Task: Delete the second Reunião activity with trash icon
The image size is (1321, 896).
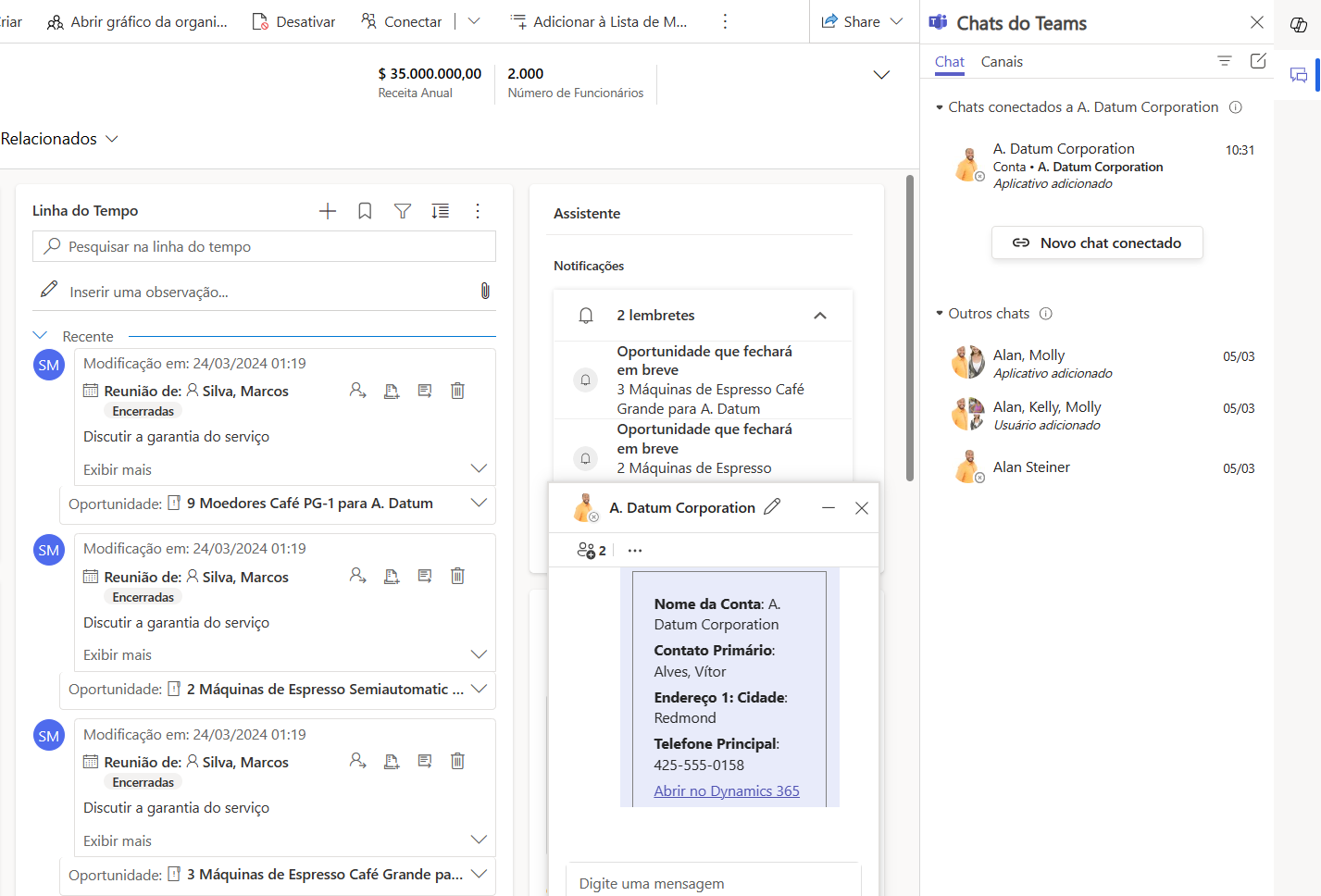Action: click(457, 576)
